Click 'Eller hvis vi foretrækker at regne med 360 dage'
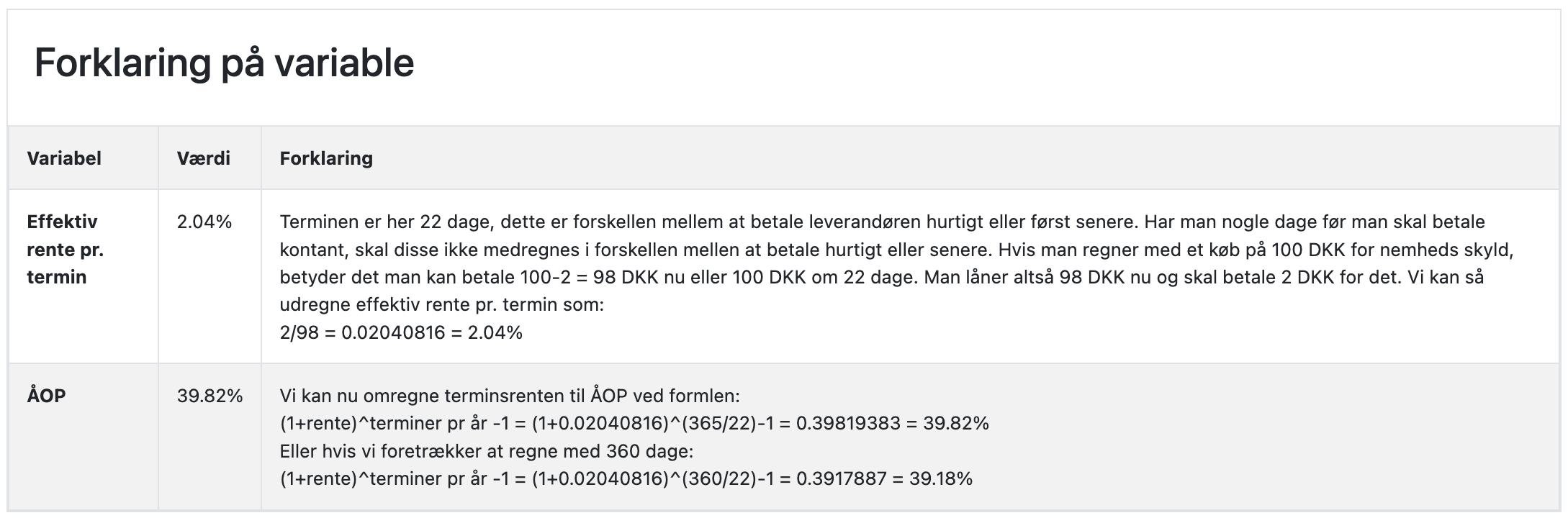 tap(486, 451)
